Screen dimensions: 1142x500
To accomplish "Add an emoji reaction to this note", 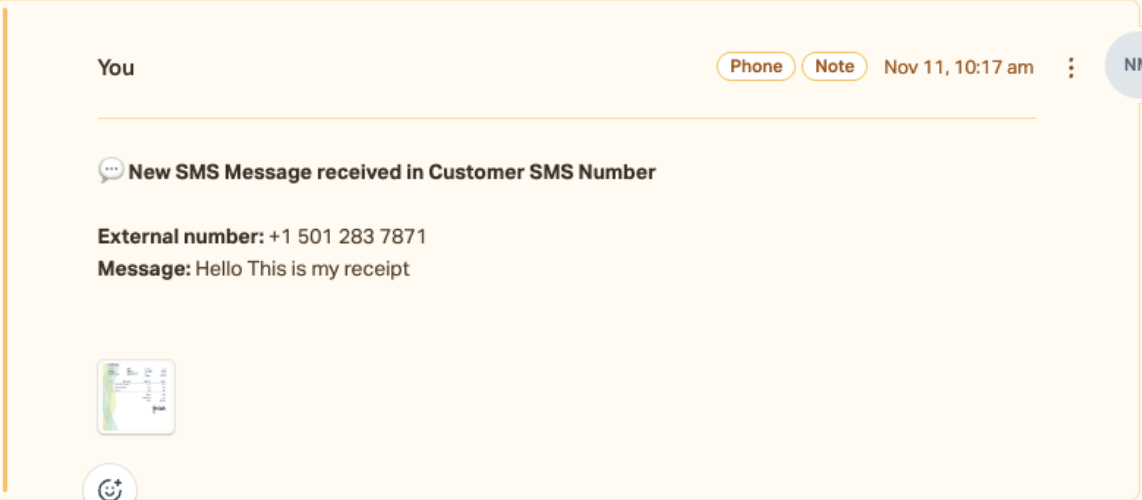I will click(x=110, y=486).
